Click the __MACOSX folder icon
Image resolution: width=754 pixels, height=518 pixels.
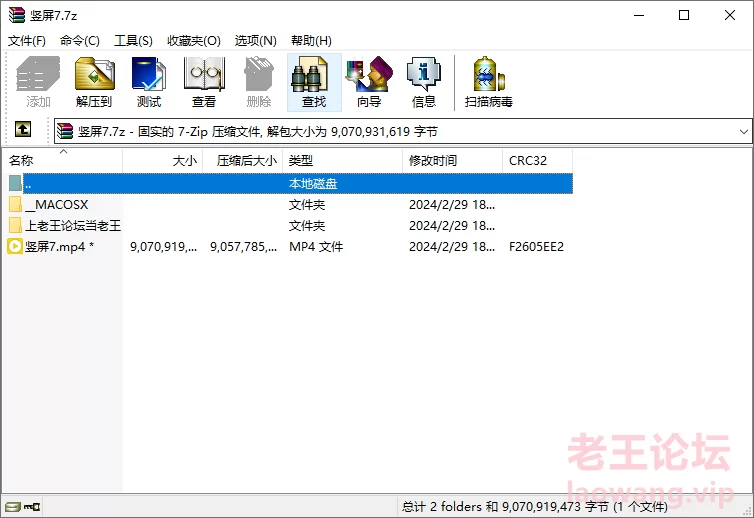(15, 204)
